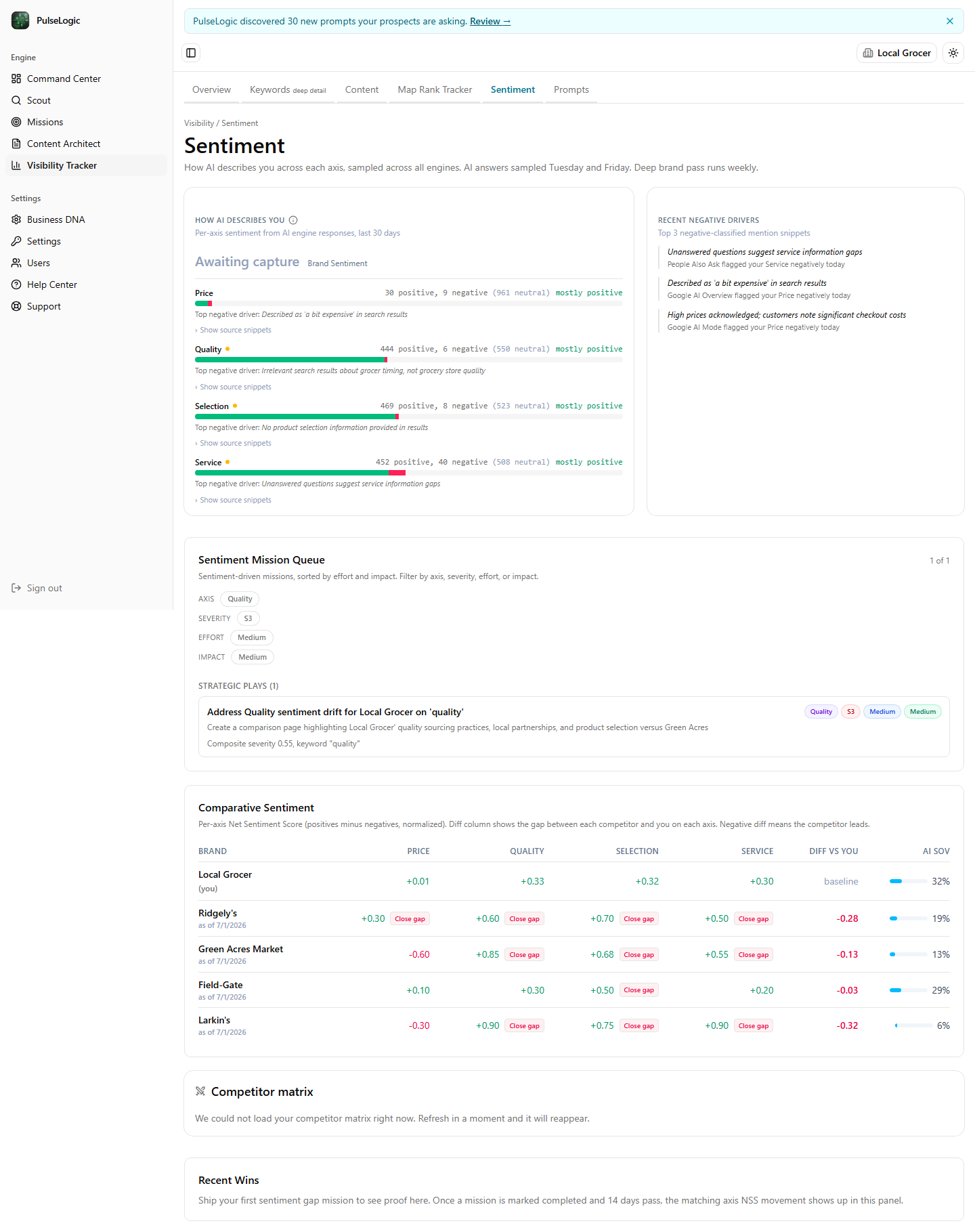Viewport: 975px width, 1232px height.
Task: Toggle the Medium impact filter chip
Action: (x=253, y=657)
